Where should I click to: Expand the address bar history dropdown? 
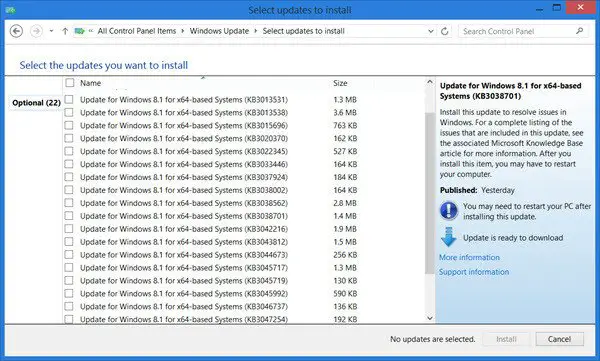[x=430, y=31]
